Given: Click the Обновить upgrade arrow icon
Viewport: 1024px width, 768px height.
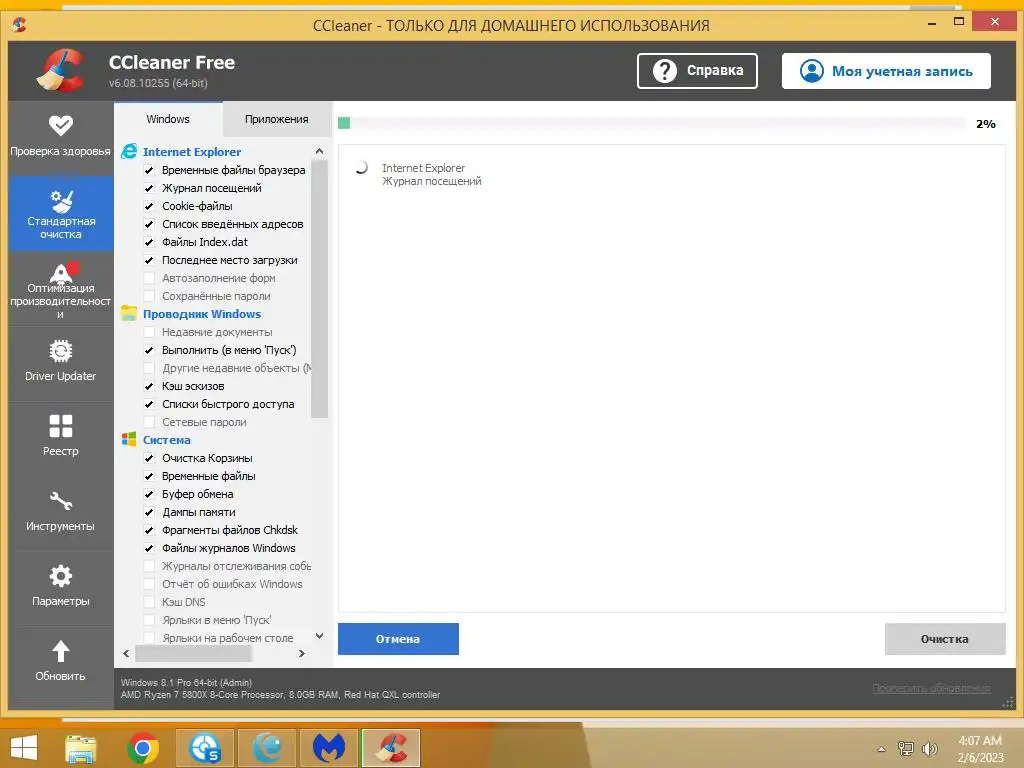Looking at the screenshot, I should click(x=61, y=651).
